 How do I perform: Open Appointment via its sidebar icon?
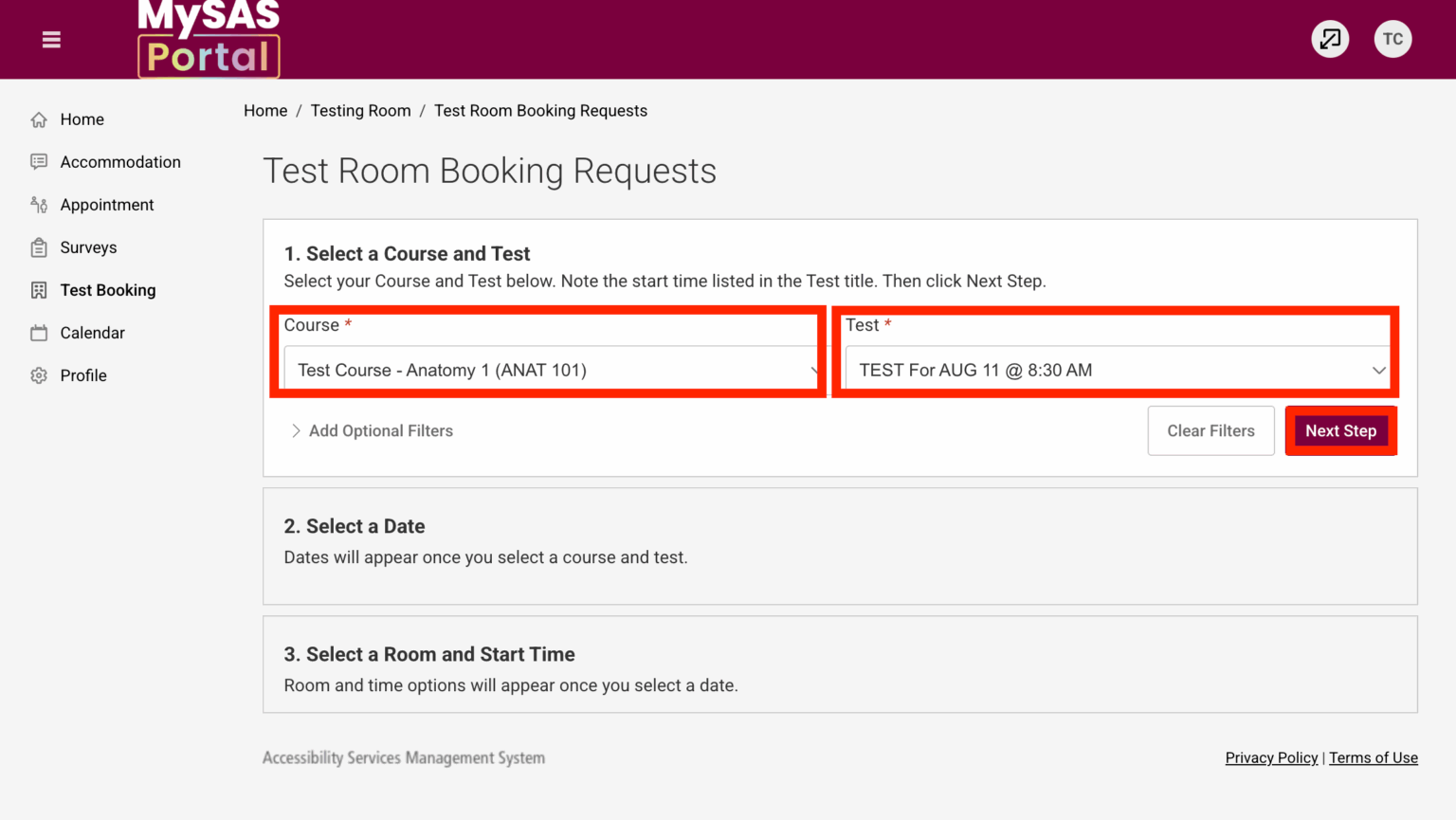pos(38,205)
